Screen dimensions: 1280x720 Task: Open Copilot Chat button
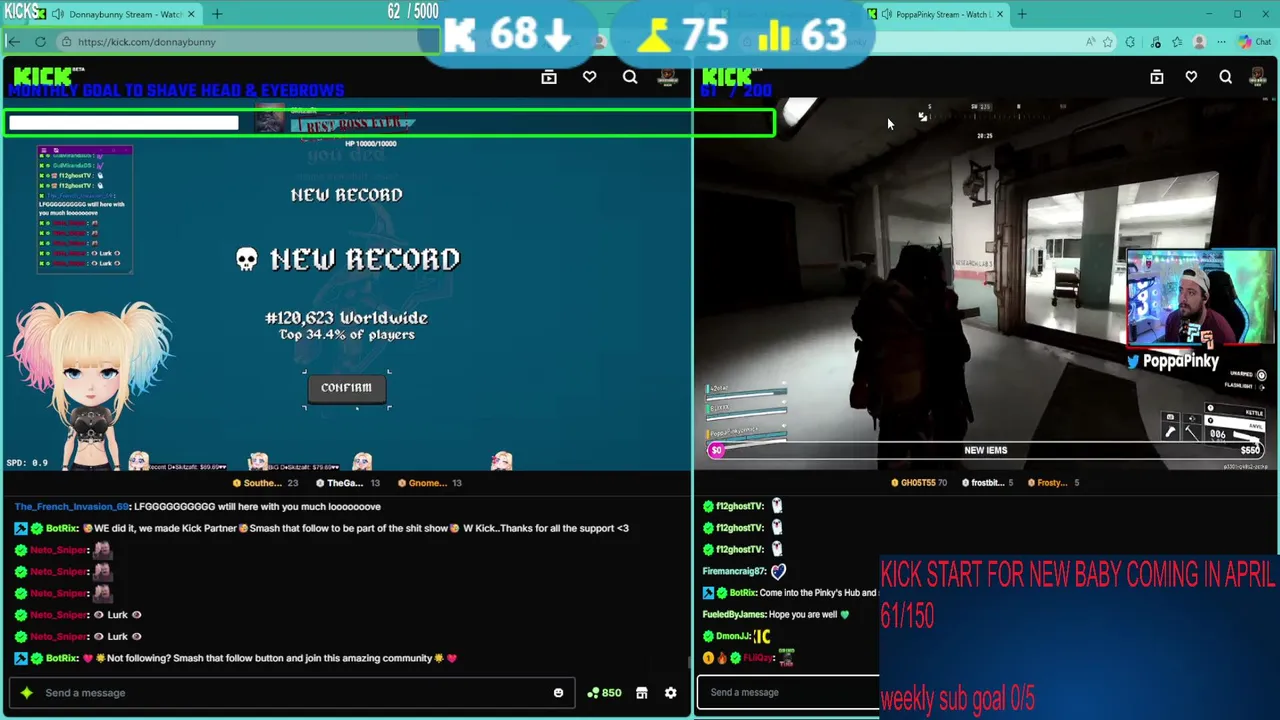(1254, 42)
